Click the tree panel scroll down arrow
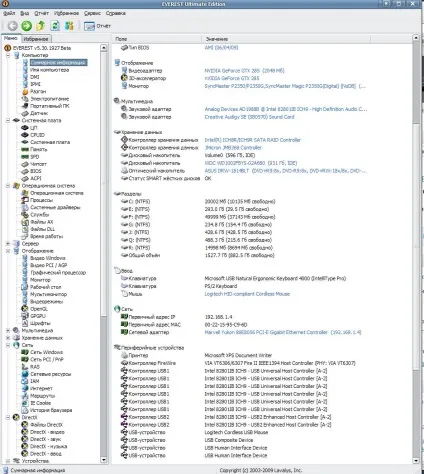Image resolution: width=424 pixels, height=474 pixels. 104,460
